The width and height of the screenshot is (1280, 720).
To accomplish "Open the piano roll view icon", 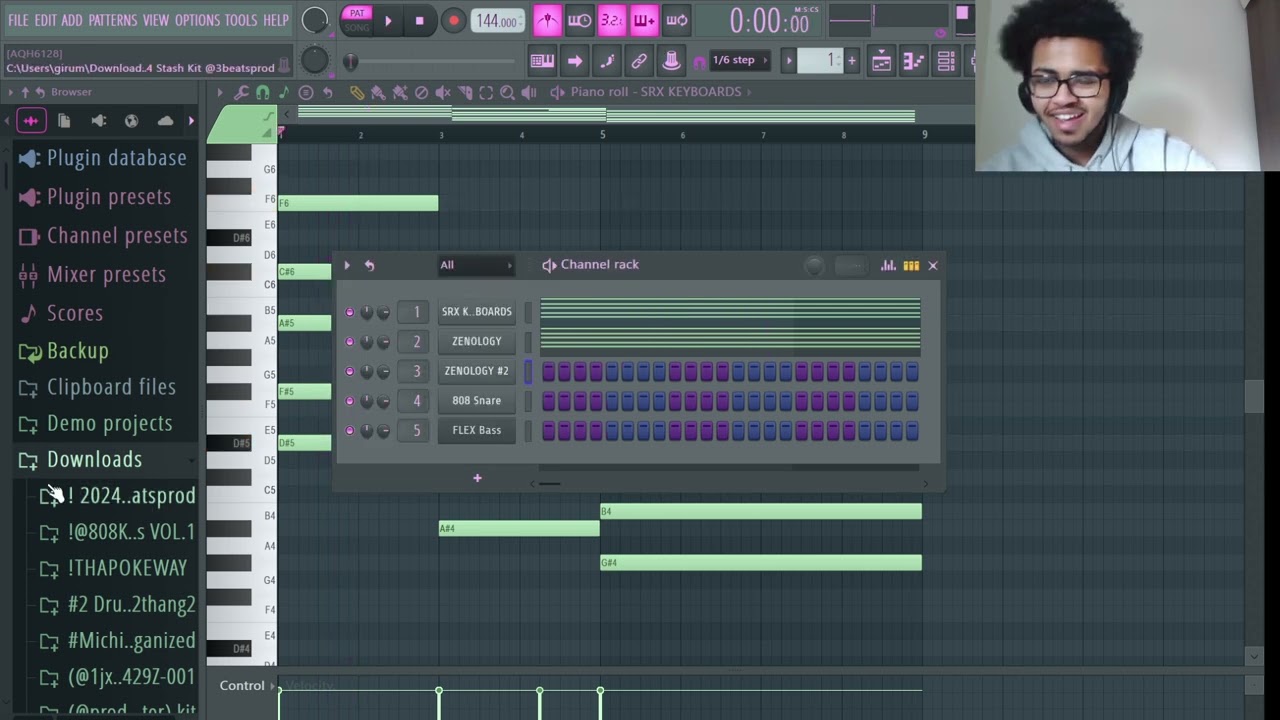I will point(913,61).
